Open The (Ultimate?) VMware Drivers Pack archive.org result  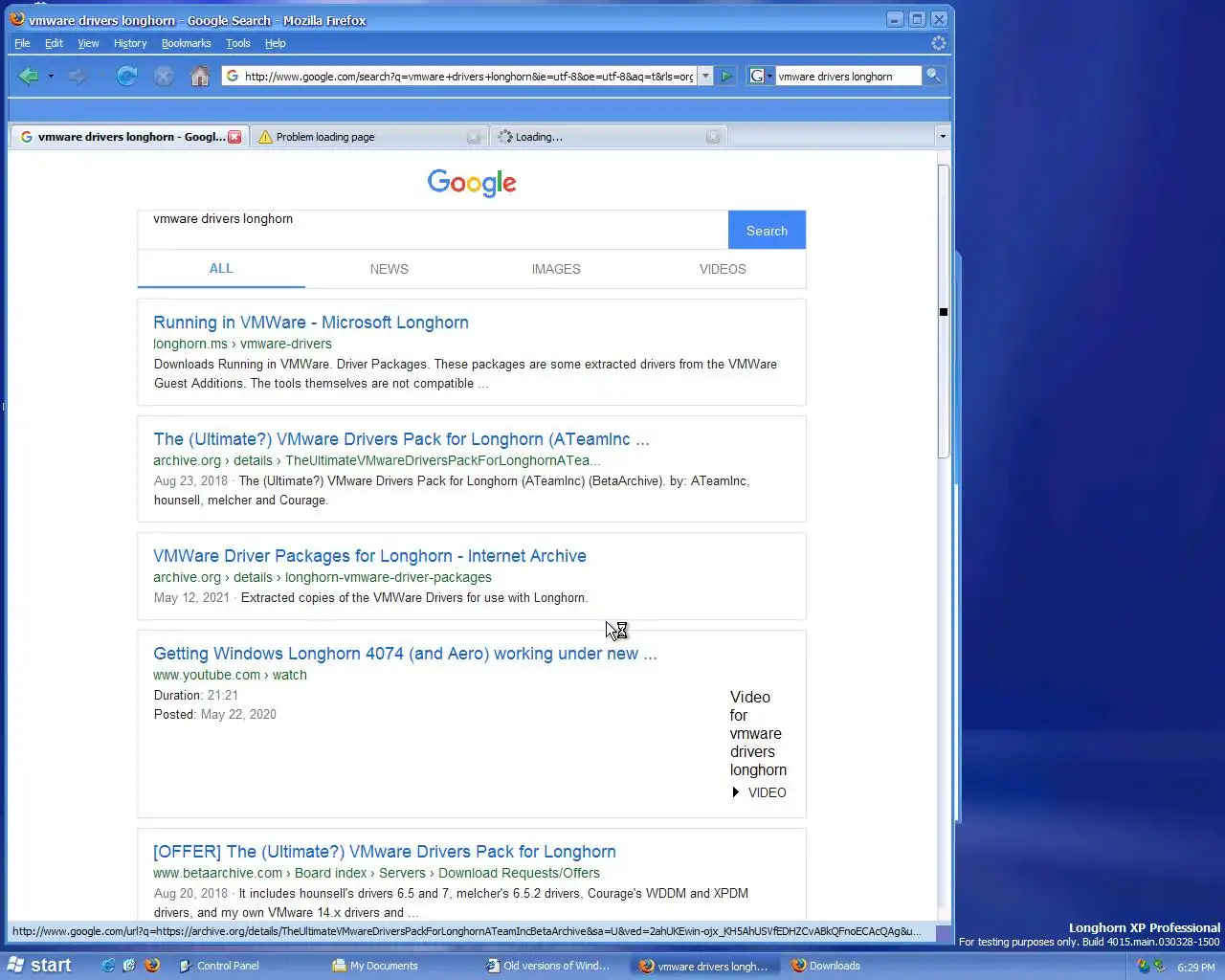tap(401, 439)
